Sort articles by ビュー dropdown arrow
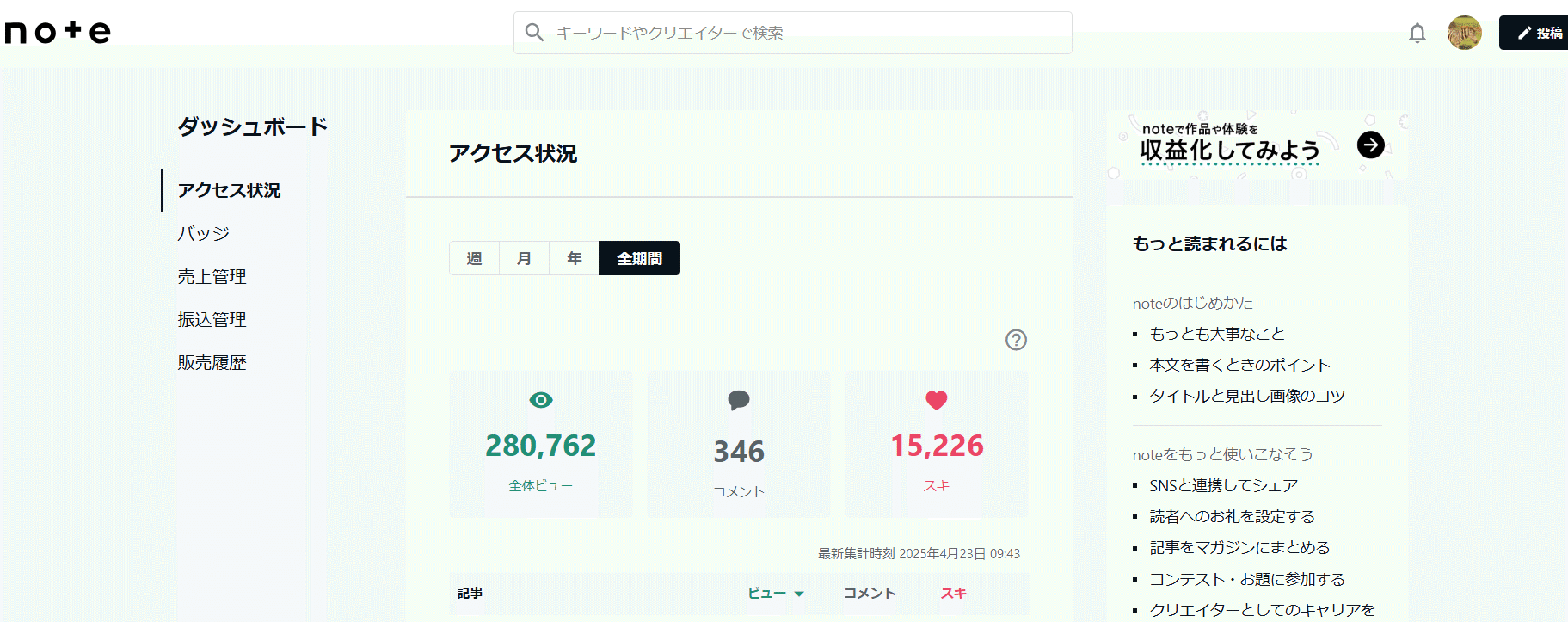This screenshot has height=622, width=1568. pyautogui.click(x=799, y=594)
